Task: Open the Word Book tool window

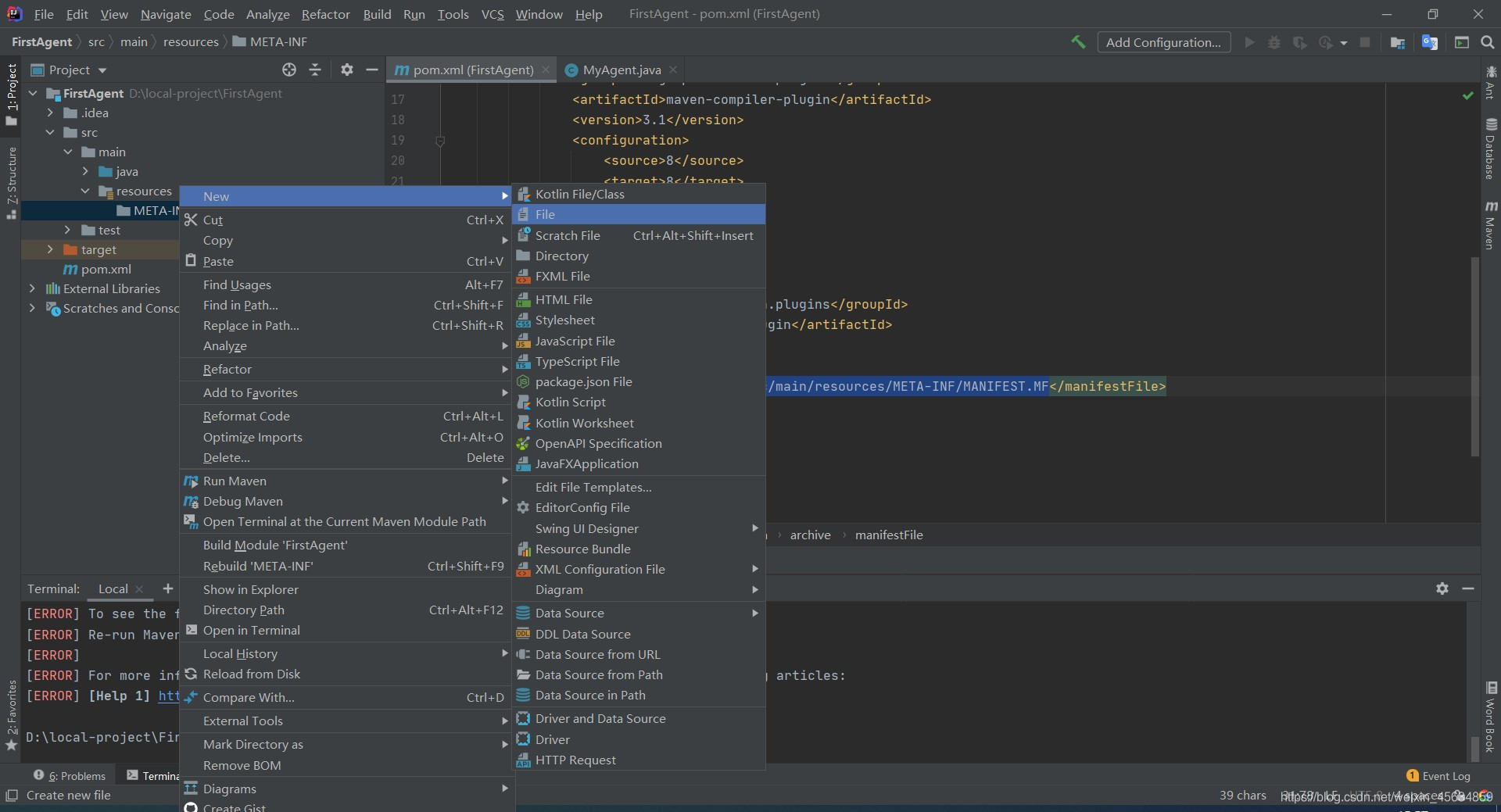Action: pos(1491,717)
